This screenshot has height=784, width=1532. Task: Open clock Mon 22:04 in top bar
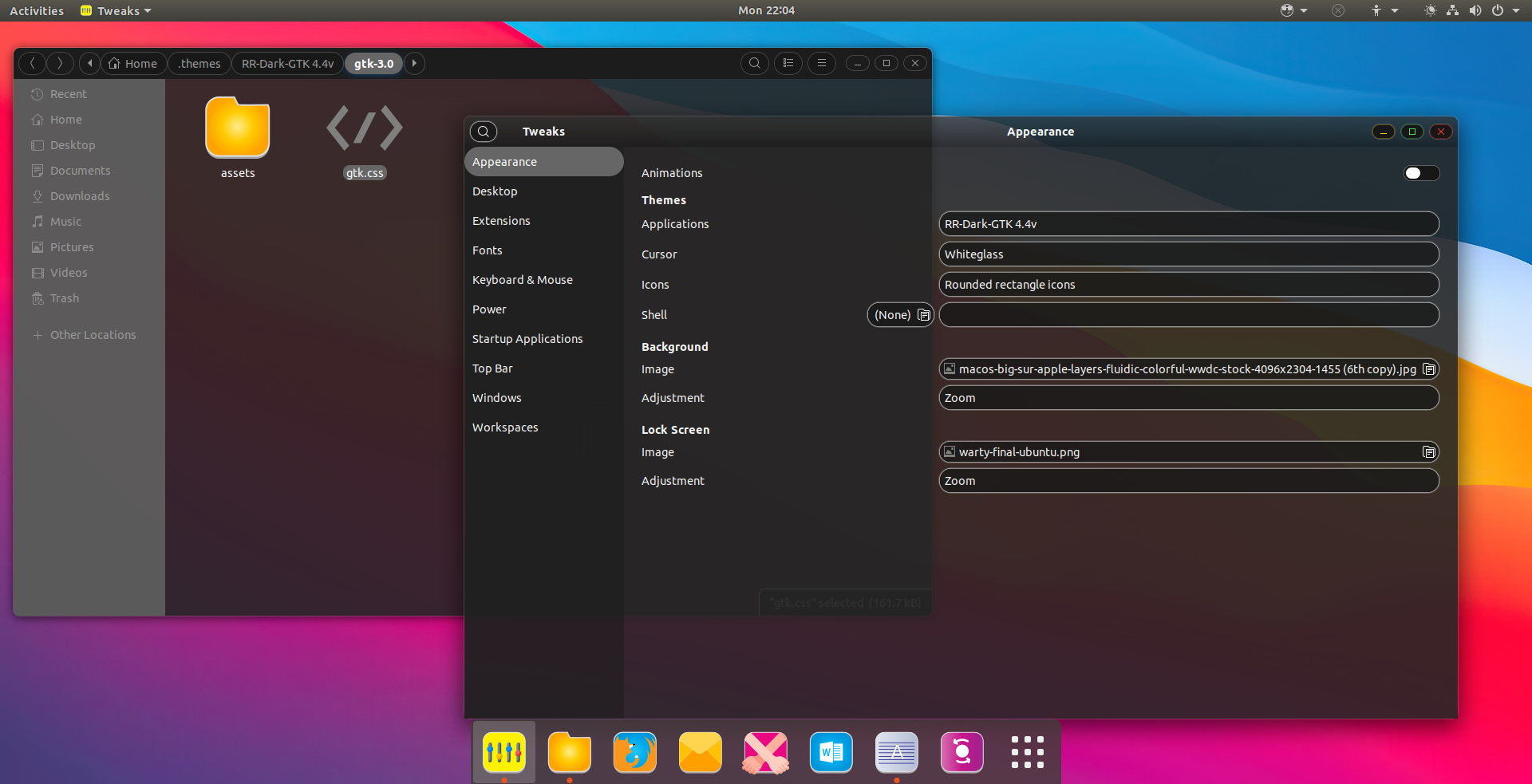click(x=766, y=10)
